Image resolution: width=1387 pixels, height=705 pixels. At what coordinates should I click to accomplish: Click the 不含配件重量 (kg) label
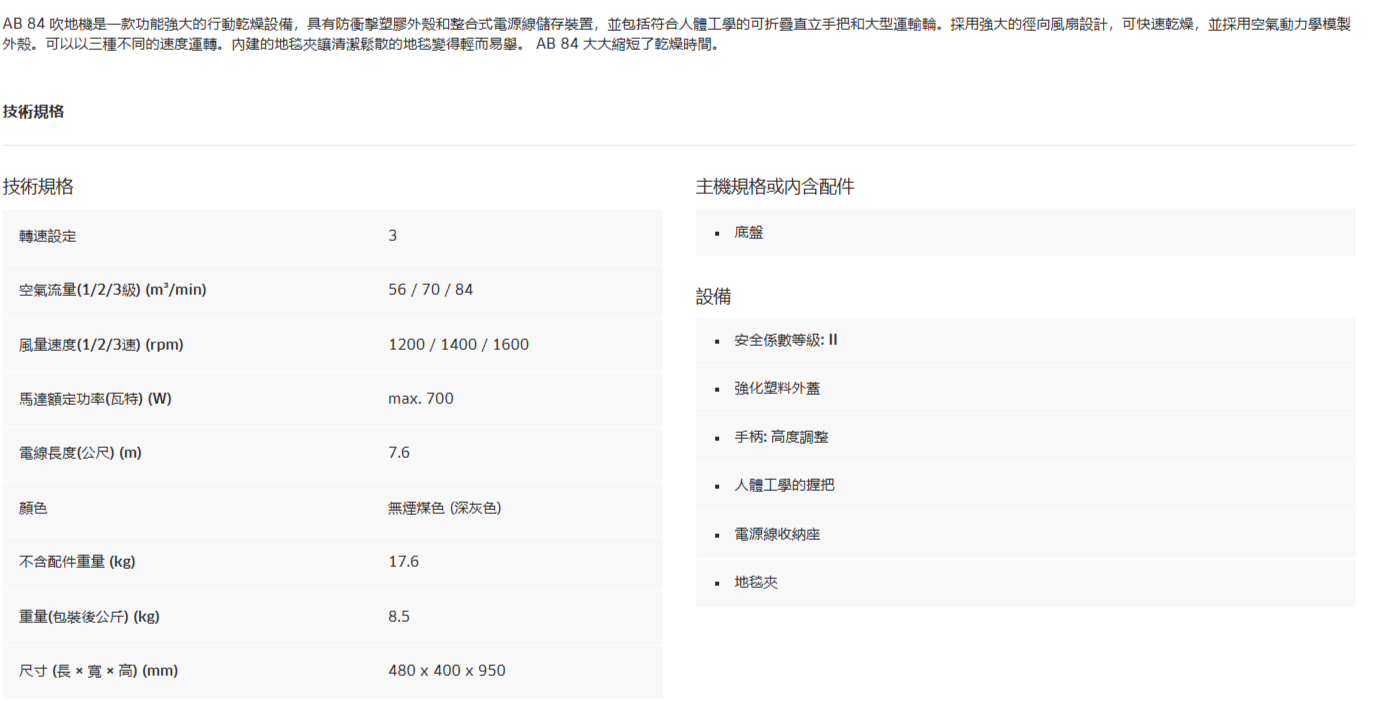[x=77, y=562]
